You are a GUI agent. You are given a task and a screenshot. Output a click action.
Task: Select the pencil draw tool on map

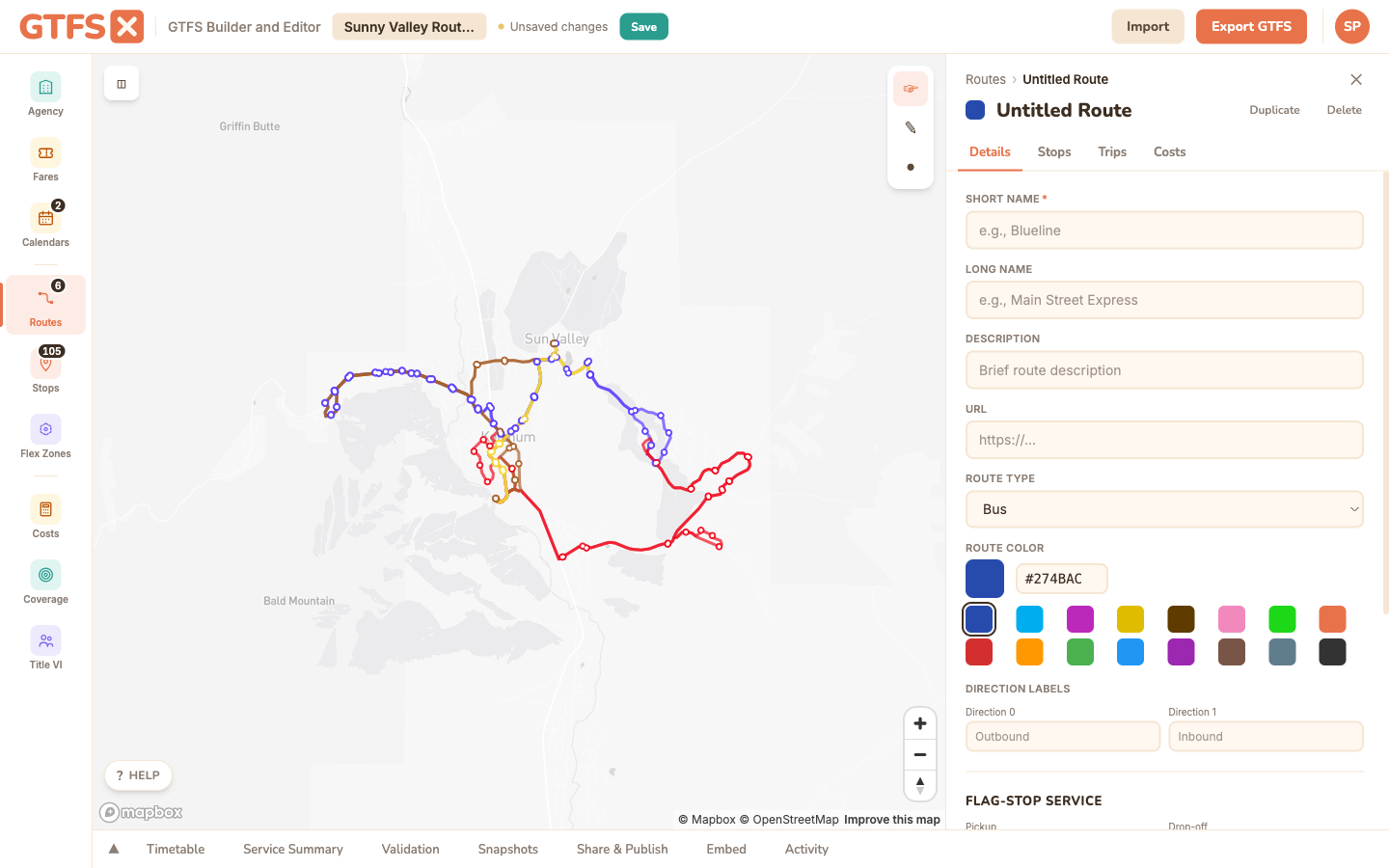[x=911, y=127]
